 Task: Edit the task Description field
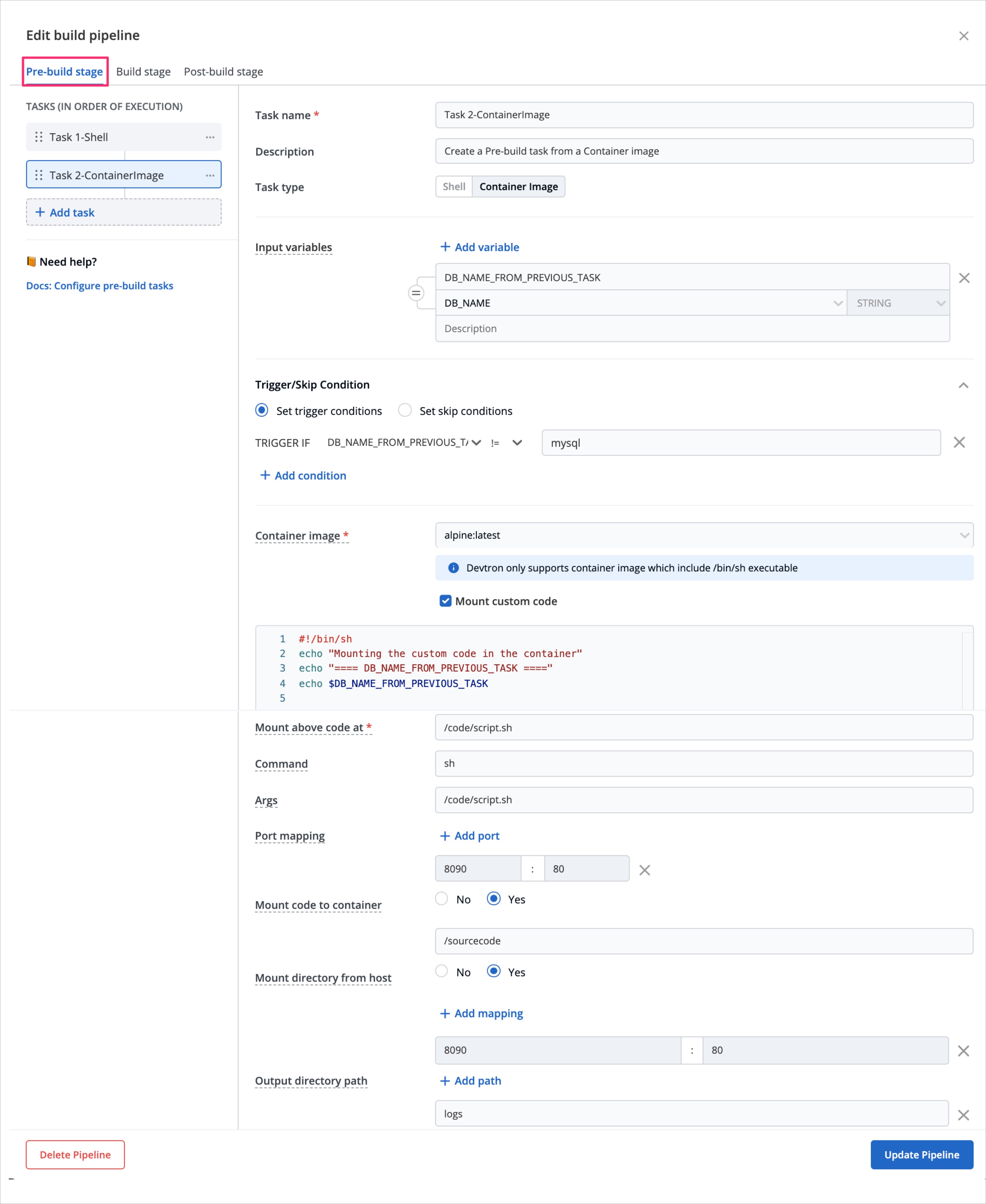tap(704, 151)
